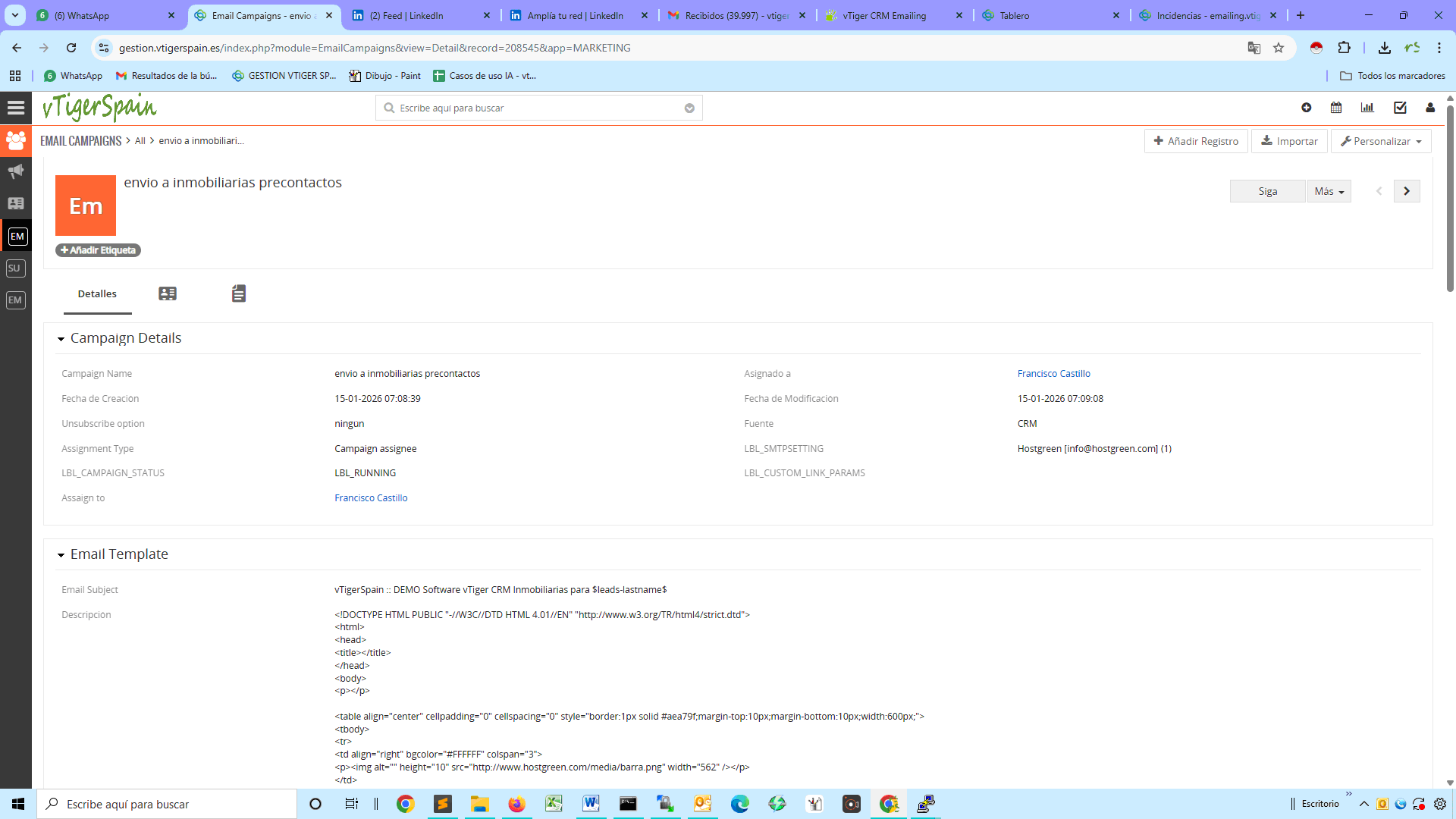Image resolution: width=1456 pixels, height=819 pixels.
Task: Open the Personalizar dropdown
Action: pos(1380,140)
